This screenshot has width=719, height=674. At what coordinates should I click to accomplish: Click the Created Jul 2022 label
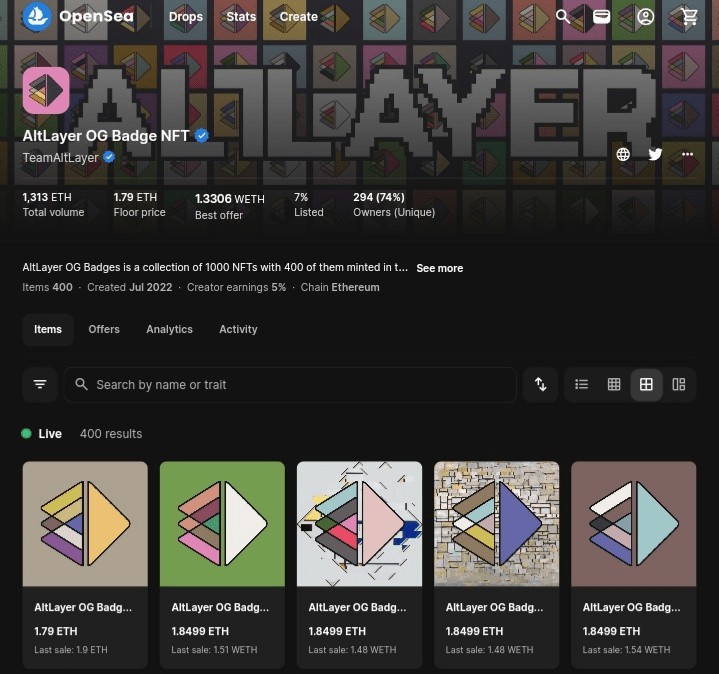point(130,287)
